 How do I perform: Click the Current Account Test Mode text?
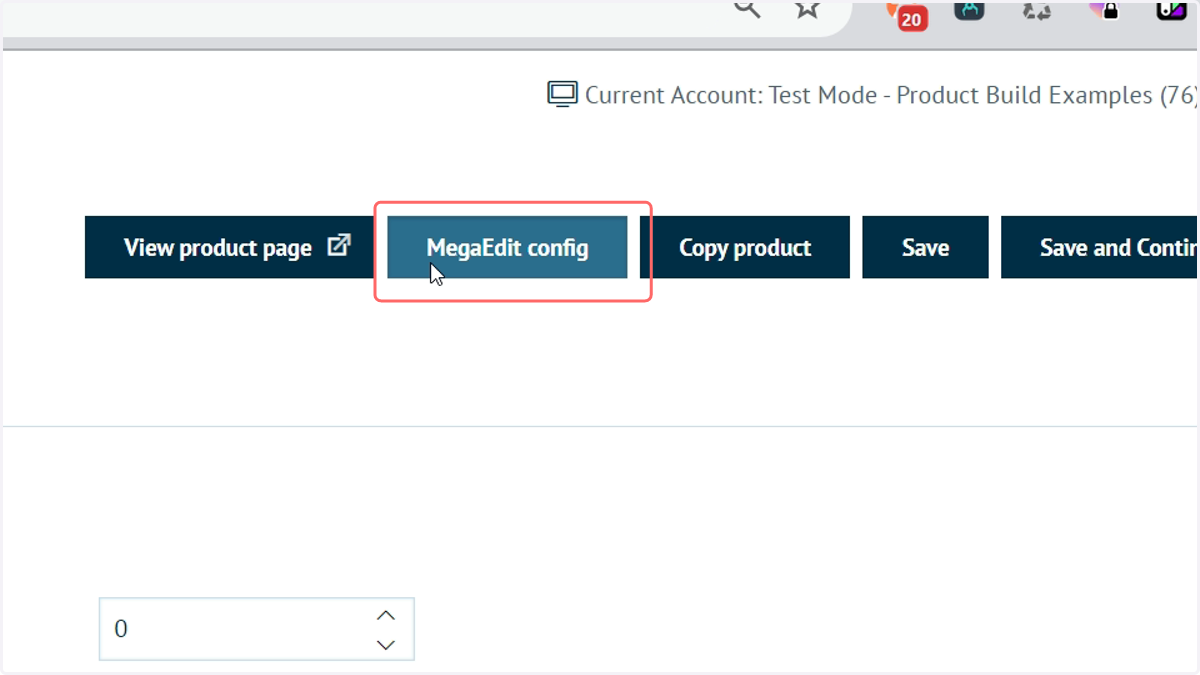tap(891, 95)
